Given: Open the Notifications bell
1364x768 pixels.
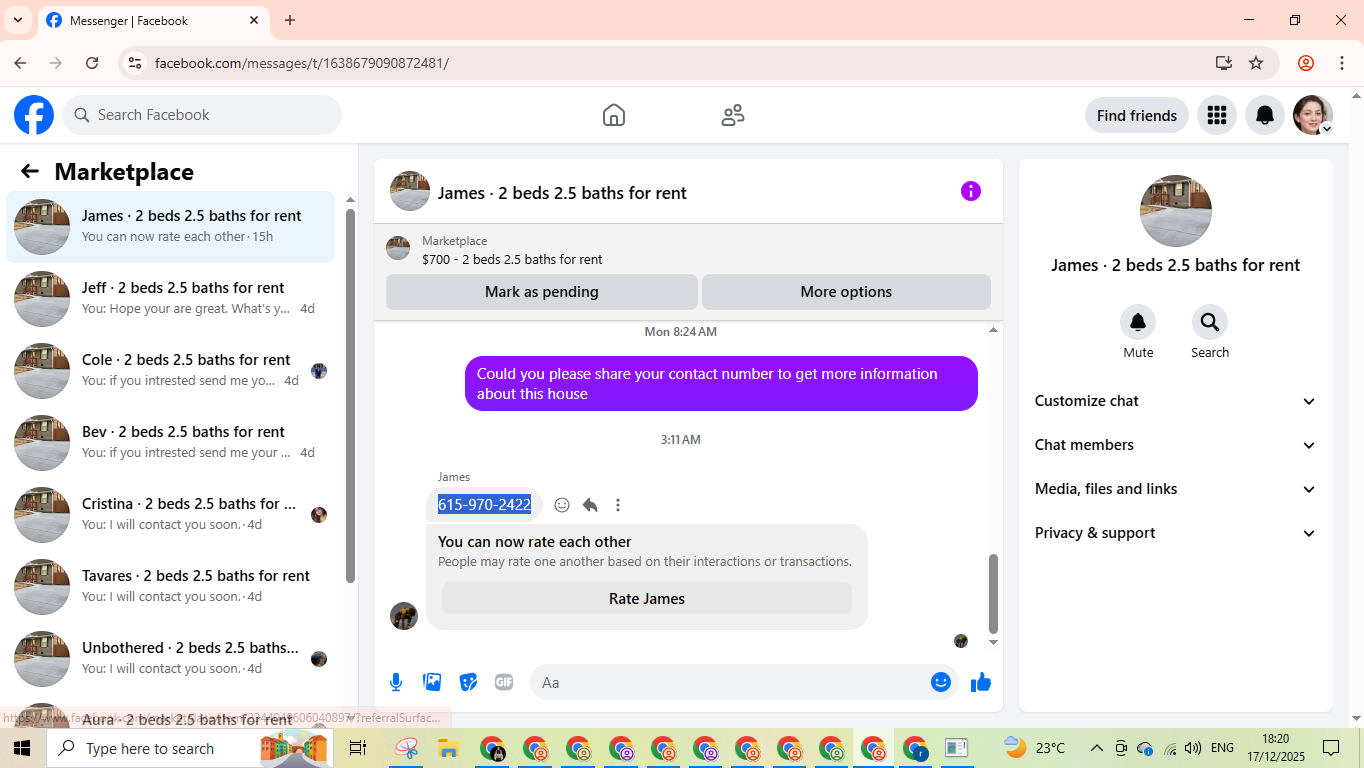Looking at the screenshot, I should click(x=1265, y=115).
